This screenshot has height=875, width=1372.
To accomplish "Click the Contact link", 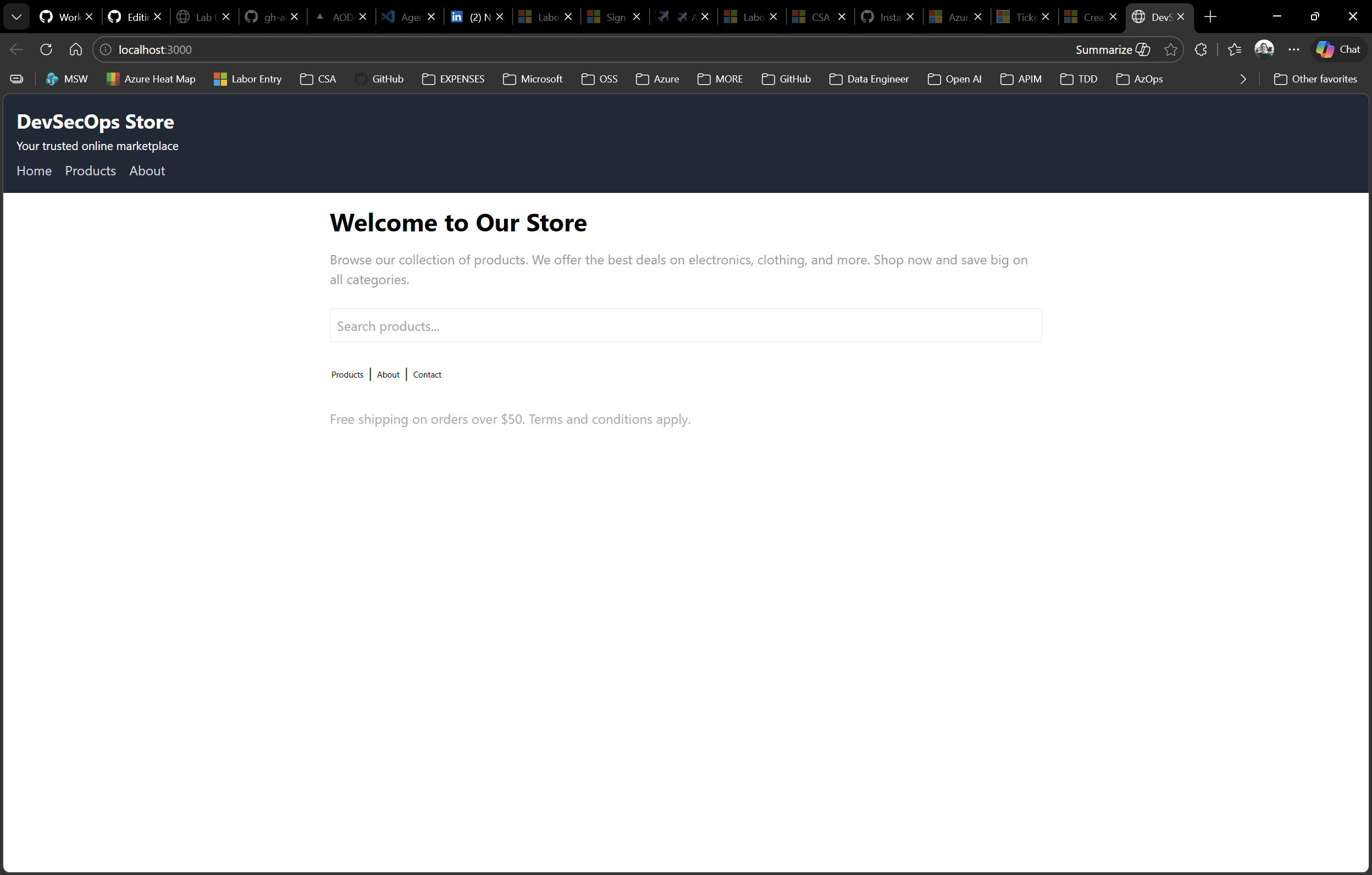I will (x=427, y=374).
